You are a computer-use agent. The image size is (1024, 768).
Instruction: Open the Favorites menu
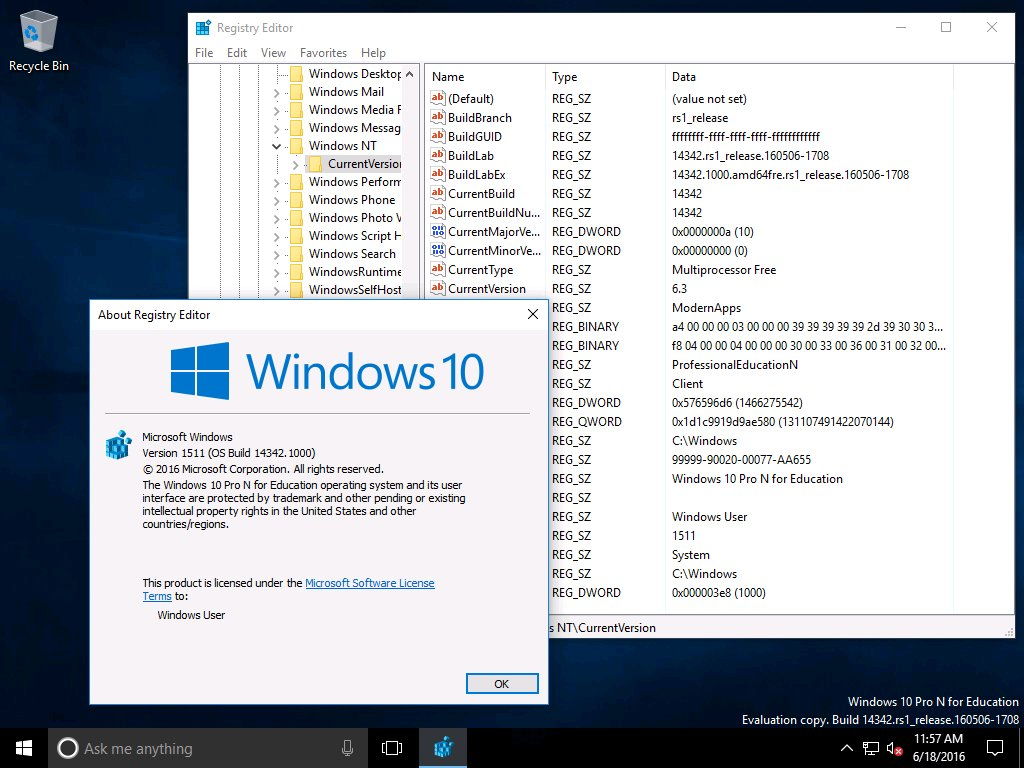coord(323,53)
